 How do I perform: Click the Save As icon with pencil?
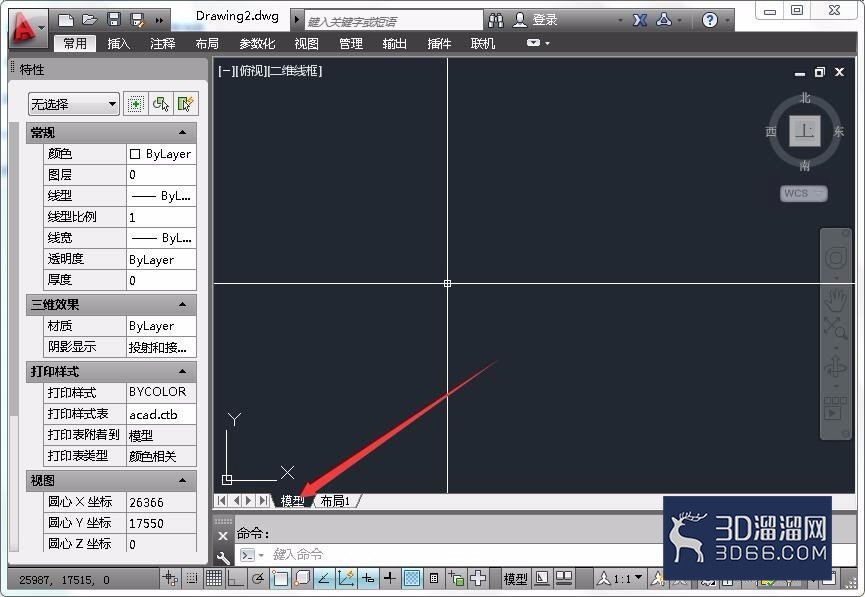(137, 20)
